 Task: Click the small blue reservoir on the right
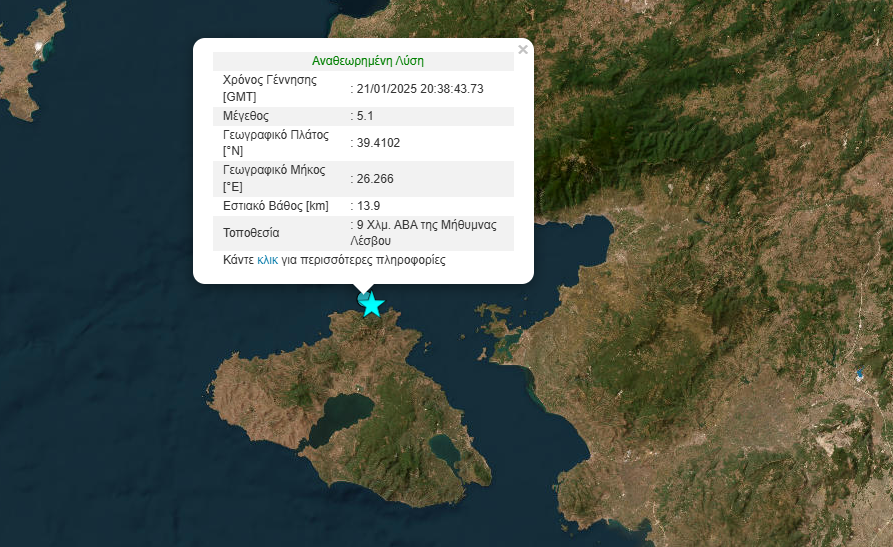click(x=858, y=376)
